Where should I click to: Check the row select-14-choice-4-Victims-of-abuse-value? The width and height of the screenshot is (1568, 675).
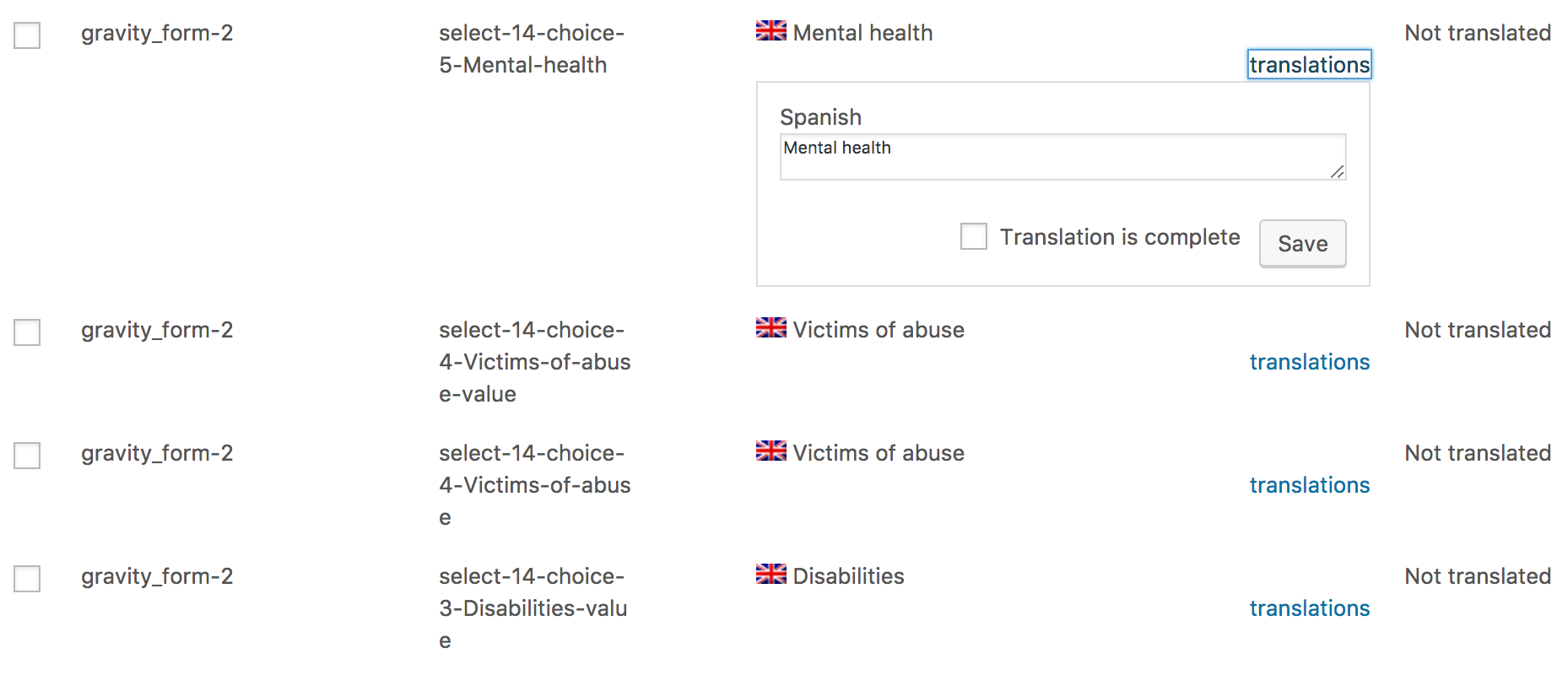pos(27,332)
